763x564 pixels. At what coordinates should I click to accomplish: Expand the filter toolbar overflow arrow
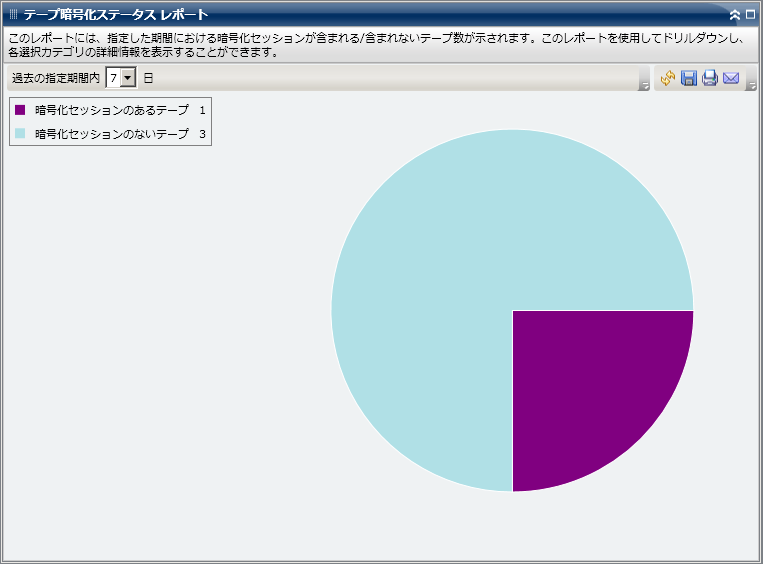coord(644,86)
